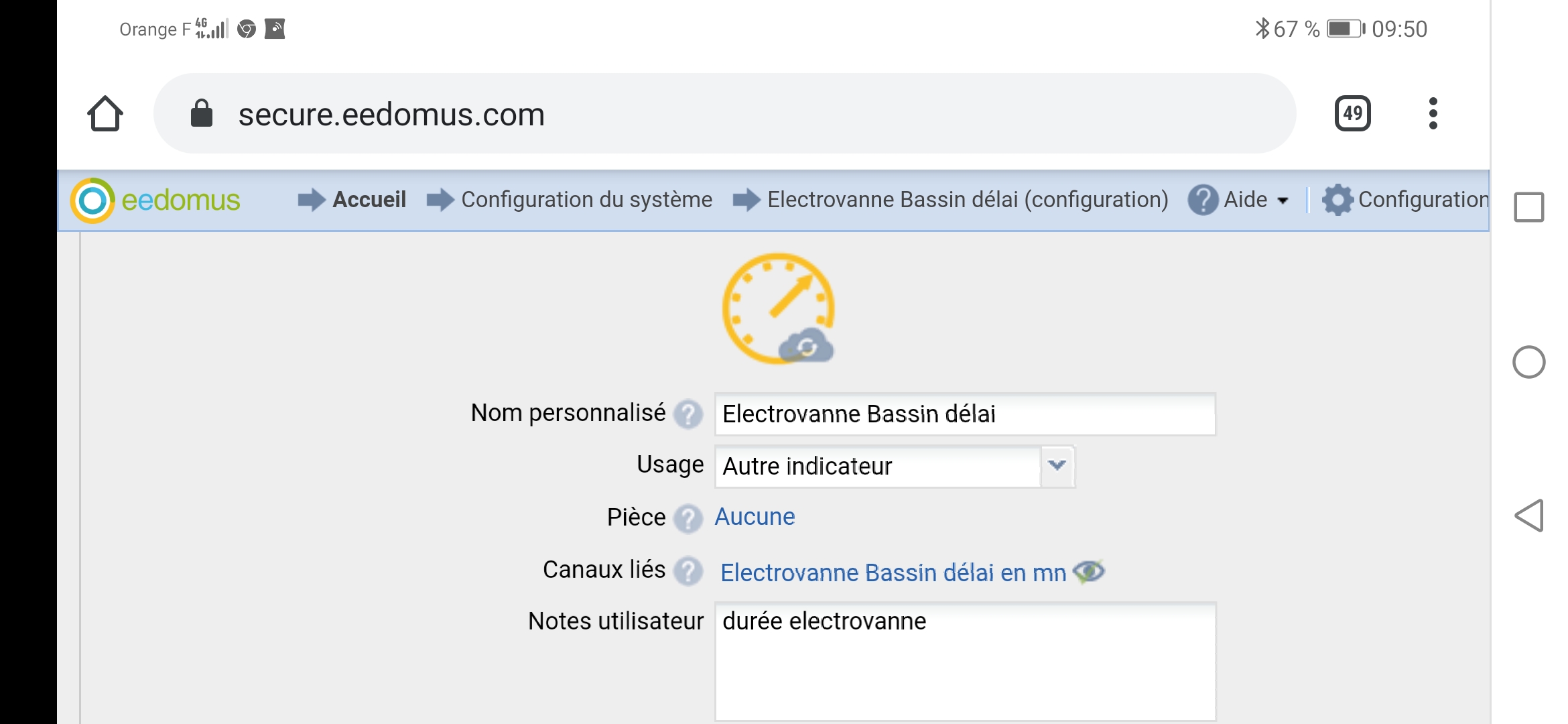The width and height of the screenshot is (1568, 724).
Task: Click the Notes utilisateur text area
Action: [965, 662]
